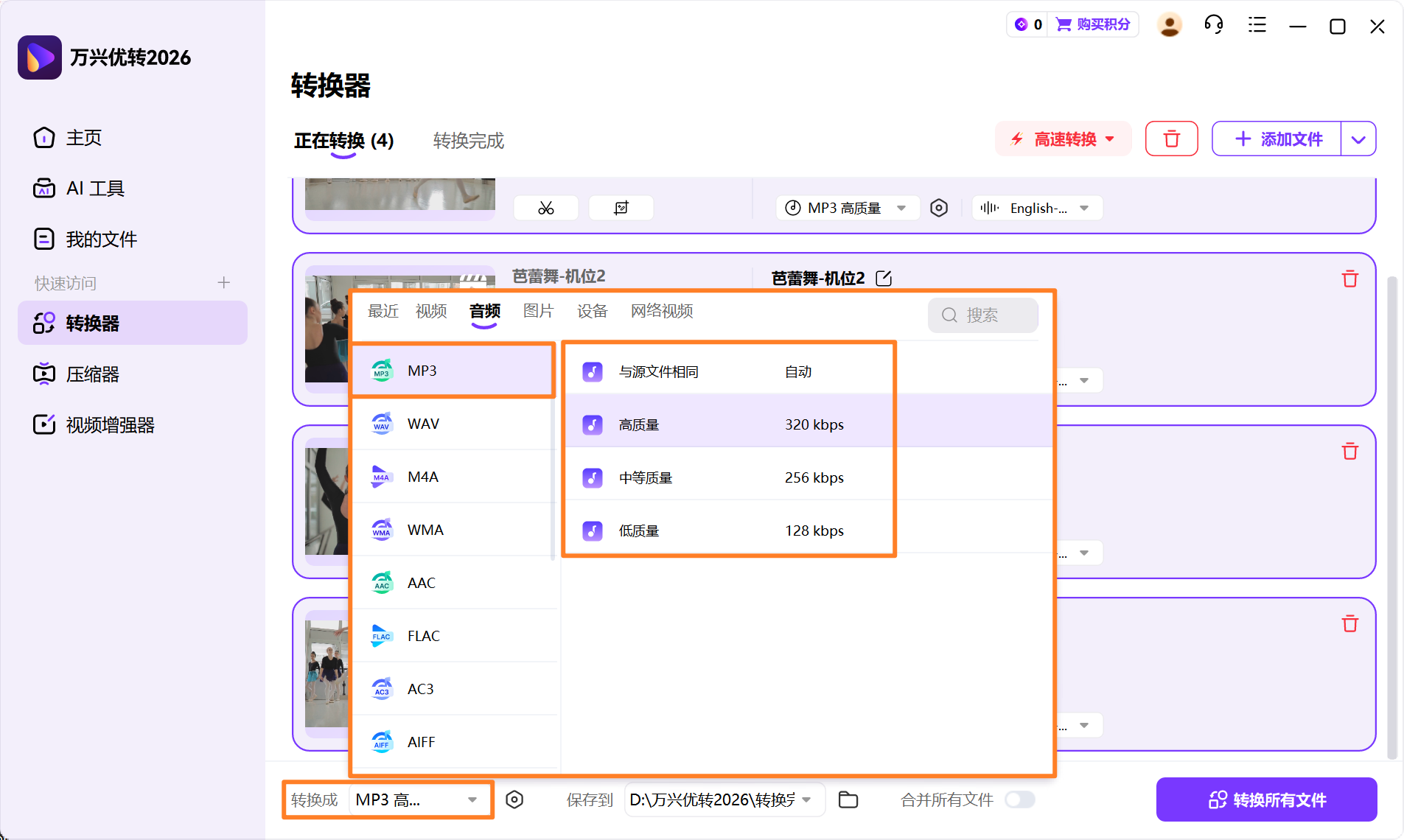Screen dimensions: 1404x840
Task: Switch to the 转换完成 tab
Action: point(467,141)
